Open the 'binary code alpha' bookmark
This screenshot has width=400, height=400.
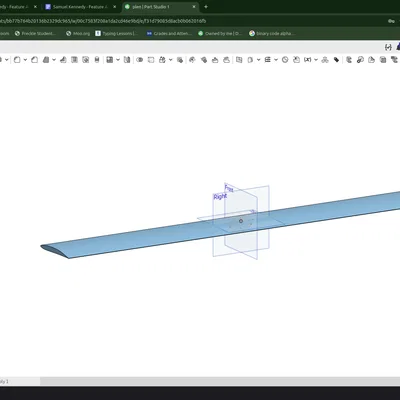tap(271, 33)
